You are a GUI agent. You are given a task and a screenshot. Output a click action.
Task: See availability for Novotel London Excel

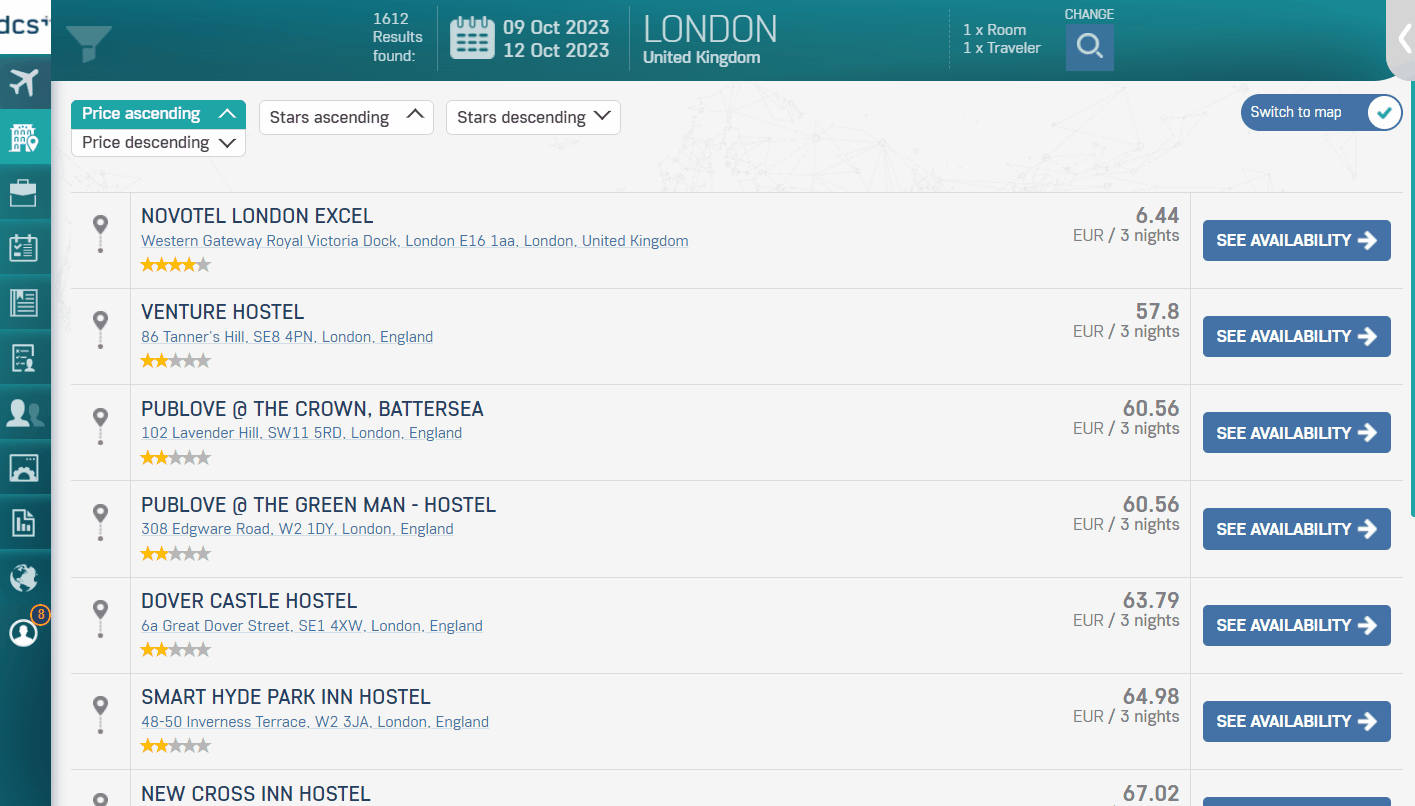(1296, 241)
